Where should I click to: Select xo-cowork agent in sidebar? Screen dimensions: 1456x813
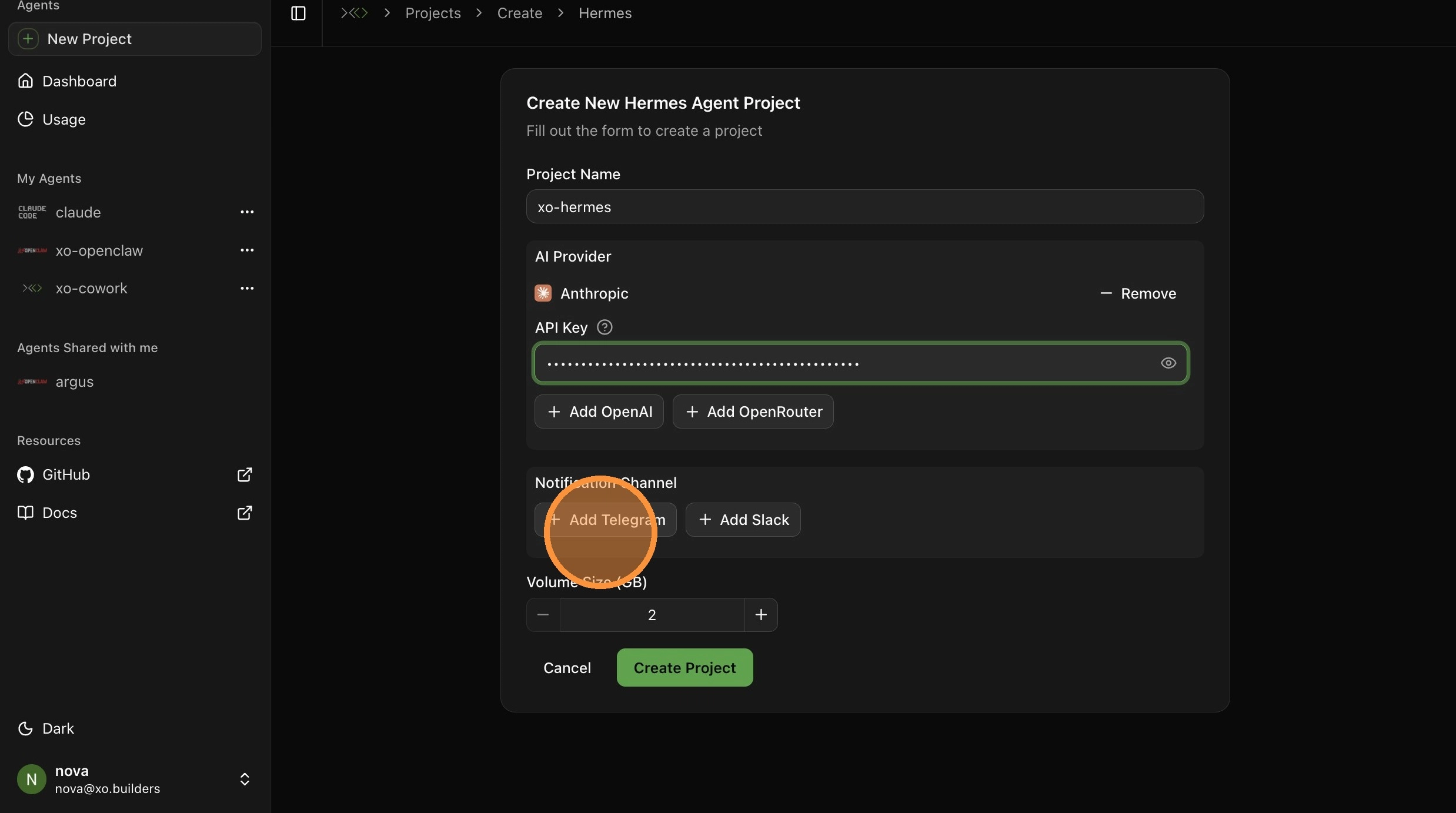[x=91, y=288]
